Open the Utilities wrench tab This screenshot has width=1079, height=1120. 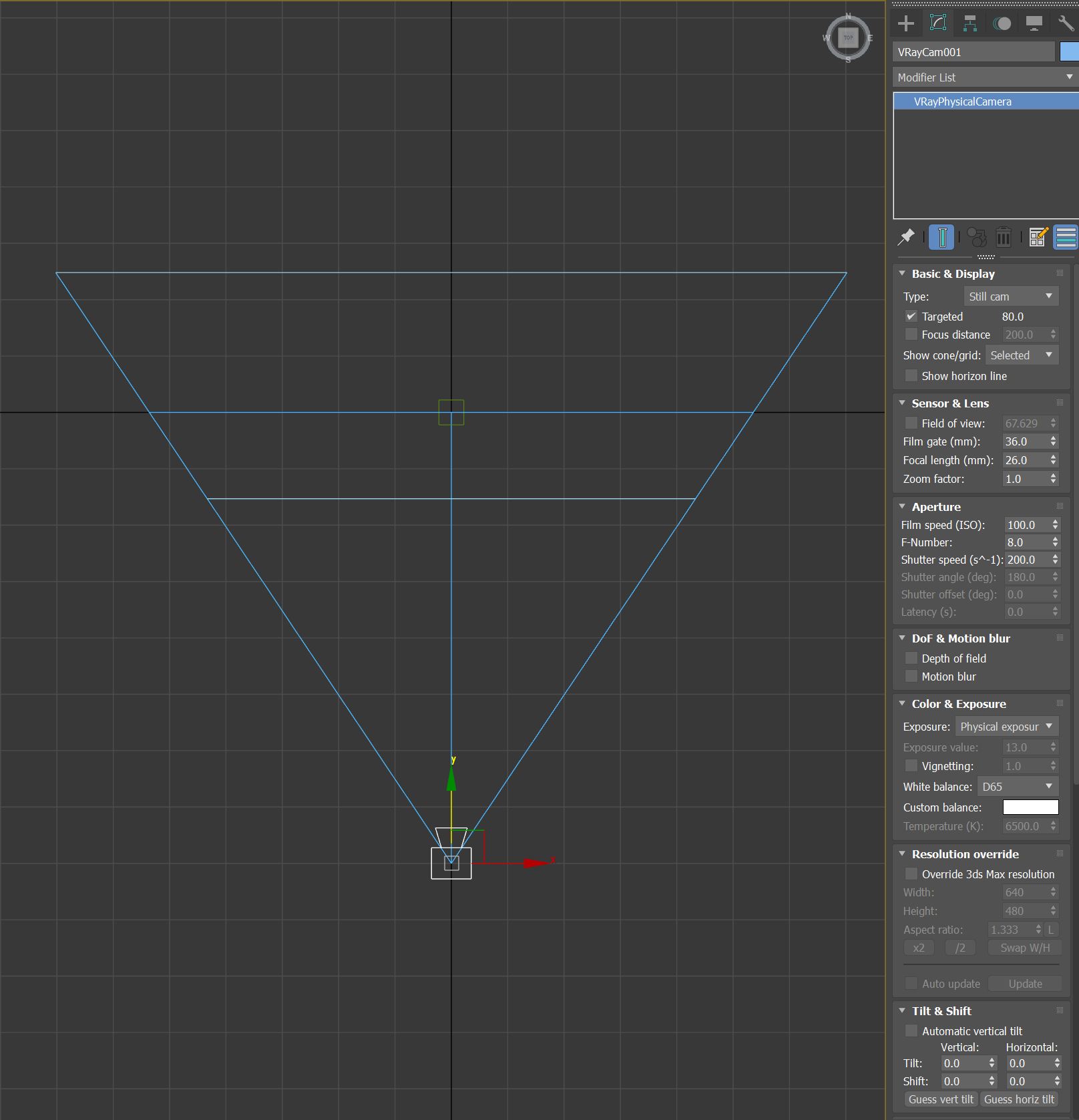coord(1066,23)
